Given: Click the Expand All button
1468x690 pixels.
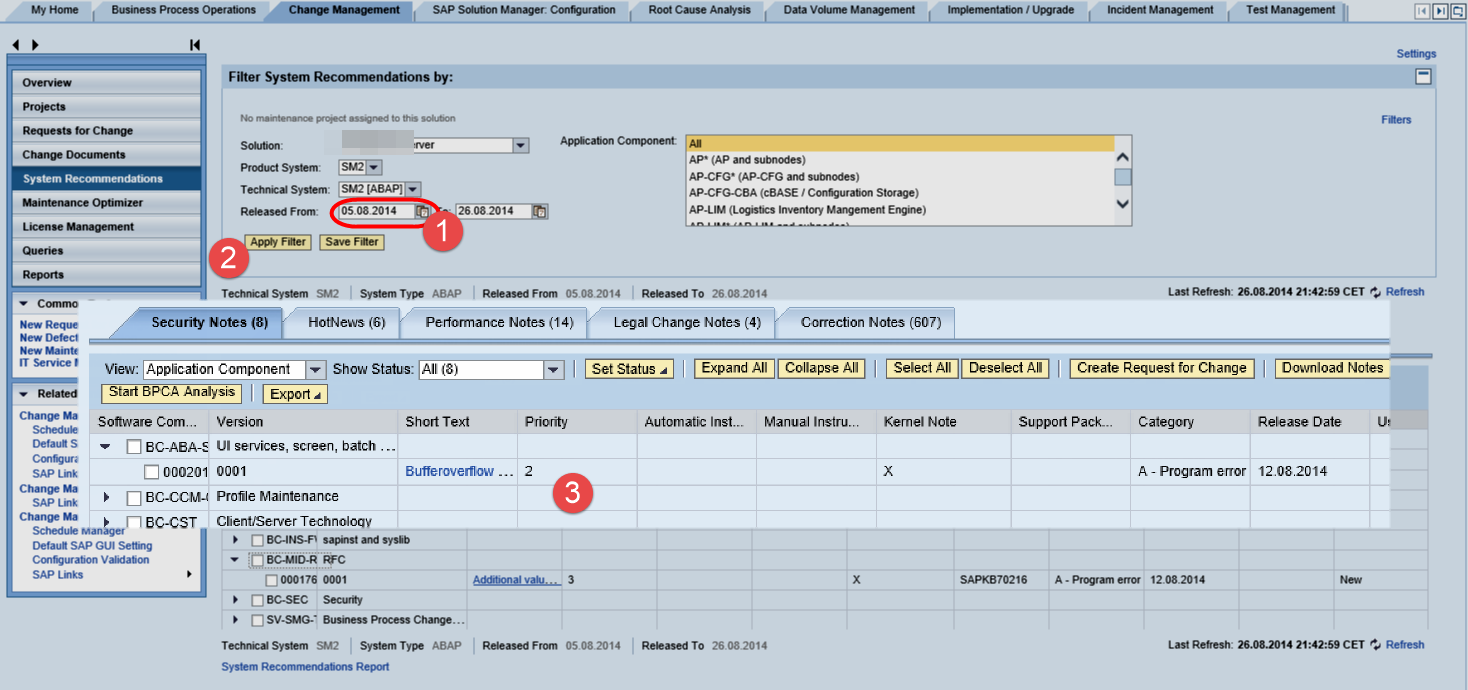Looking at the screenshot, I should 734,368.
